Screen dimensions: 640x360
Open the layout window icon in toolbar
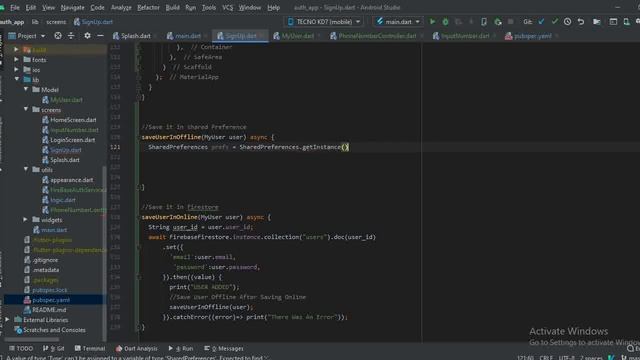click(x=613, y=22)
